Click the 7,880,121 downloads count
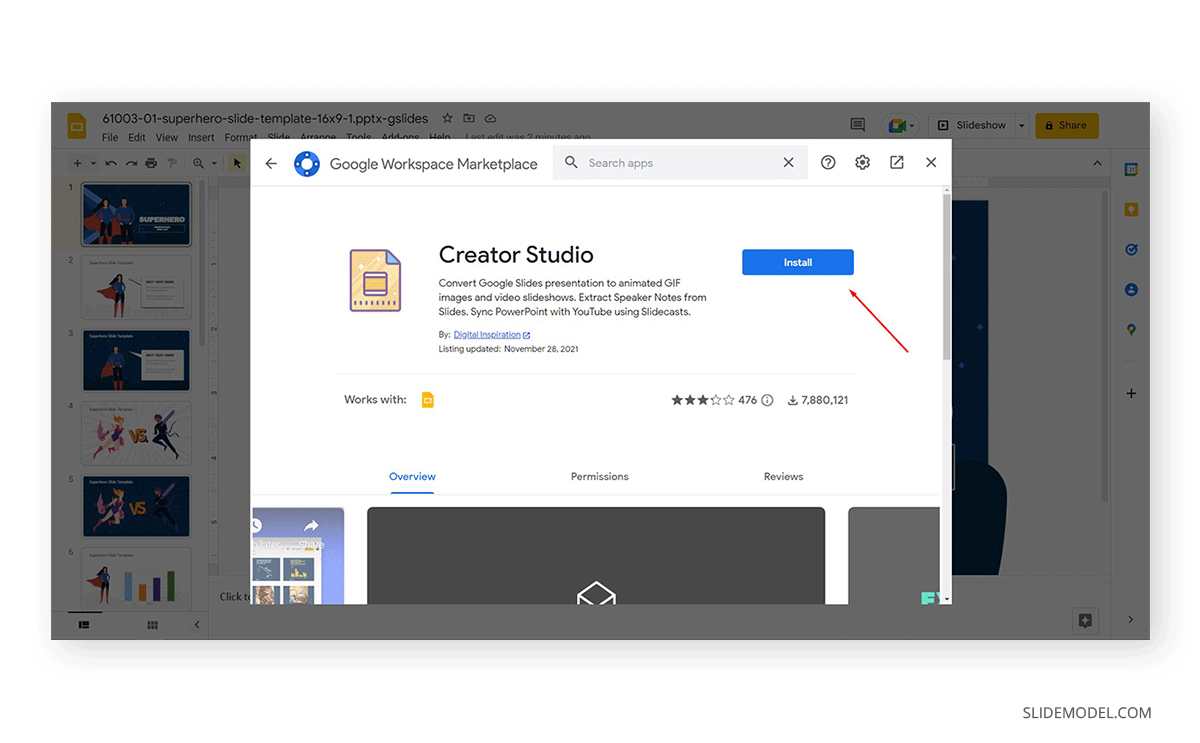Screen dimensions: 1200x743 coord(818,400)
